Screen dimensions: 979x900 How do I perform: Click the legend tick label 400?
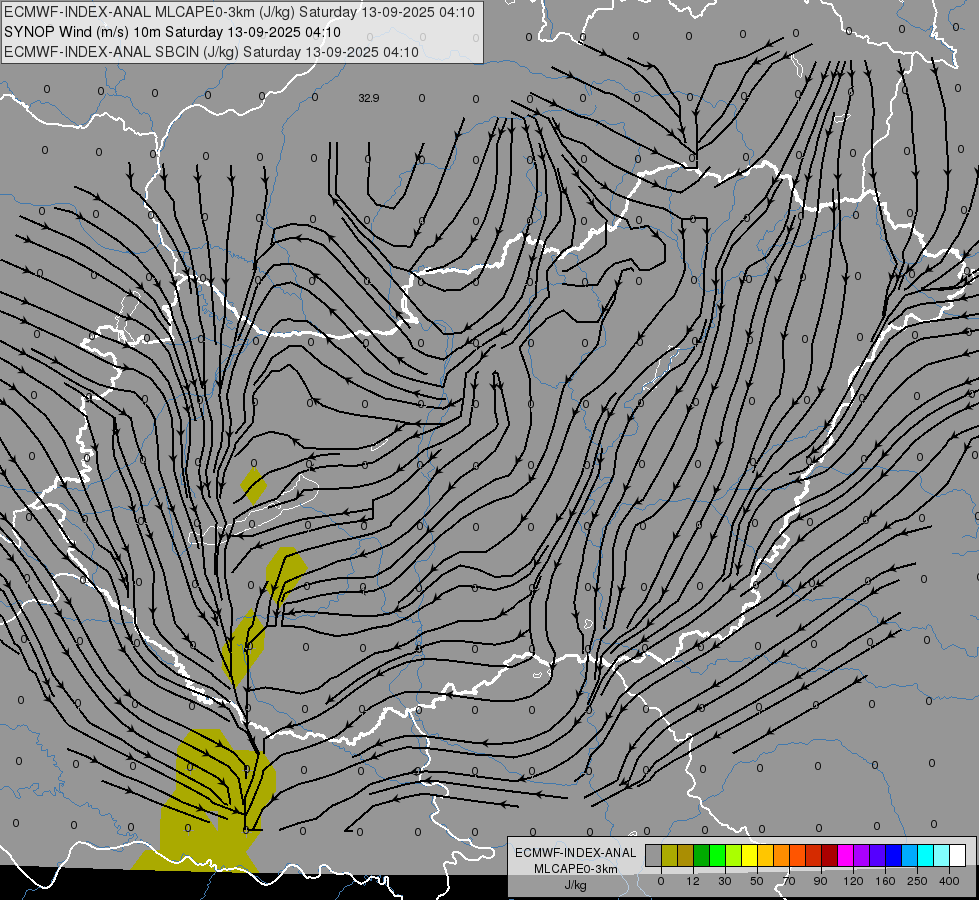coord(949,881)
